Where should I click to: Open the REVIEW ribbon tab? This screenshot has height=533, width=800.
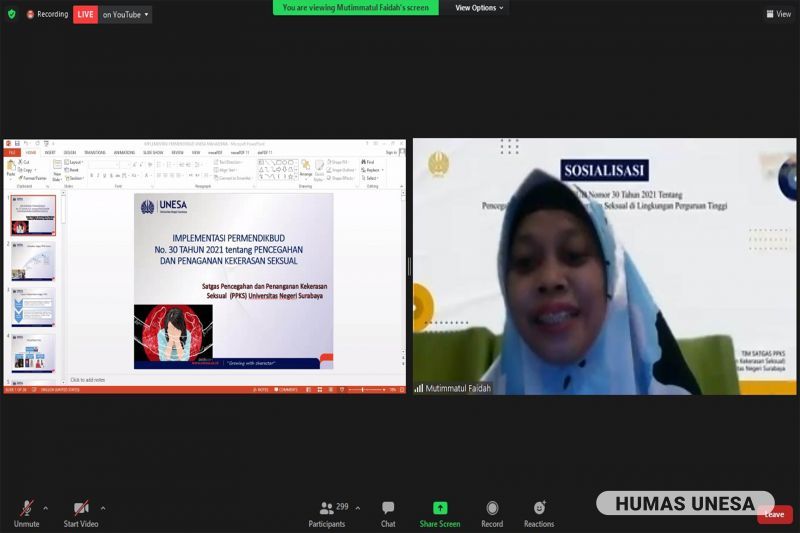[178, 153]
